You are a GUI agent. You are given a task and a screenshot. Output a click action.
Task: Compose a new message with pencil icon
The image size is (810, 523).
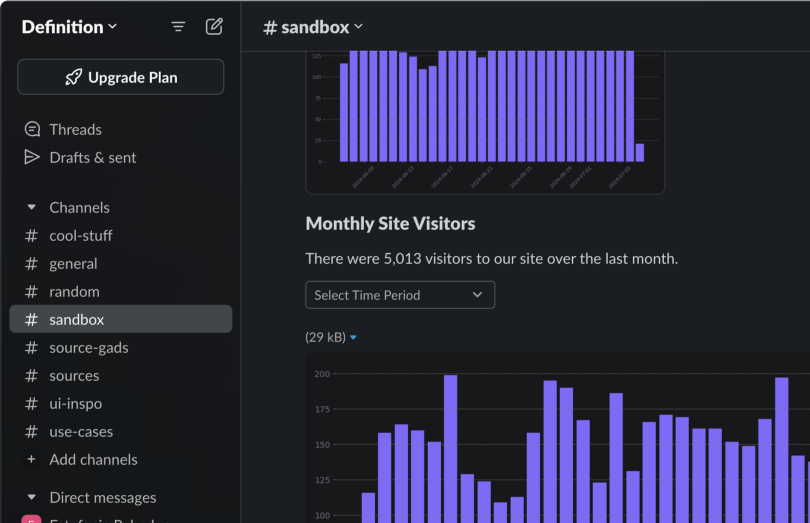(x=214, y=26)
